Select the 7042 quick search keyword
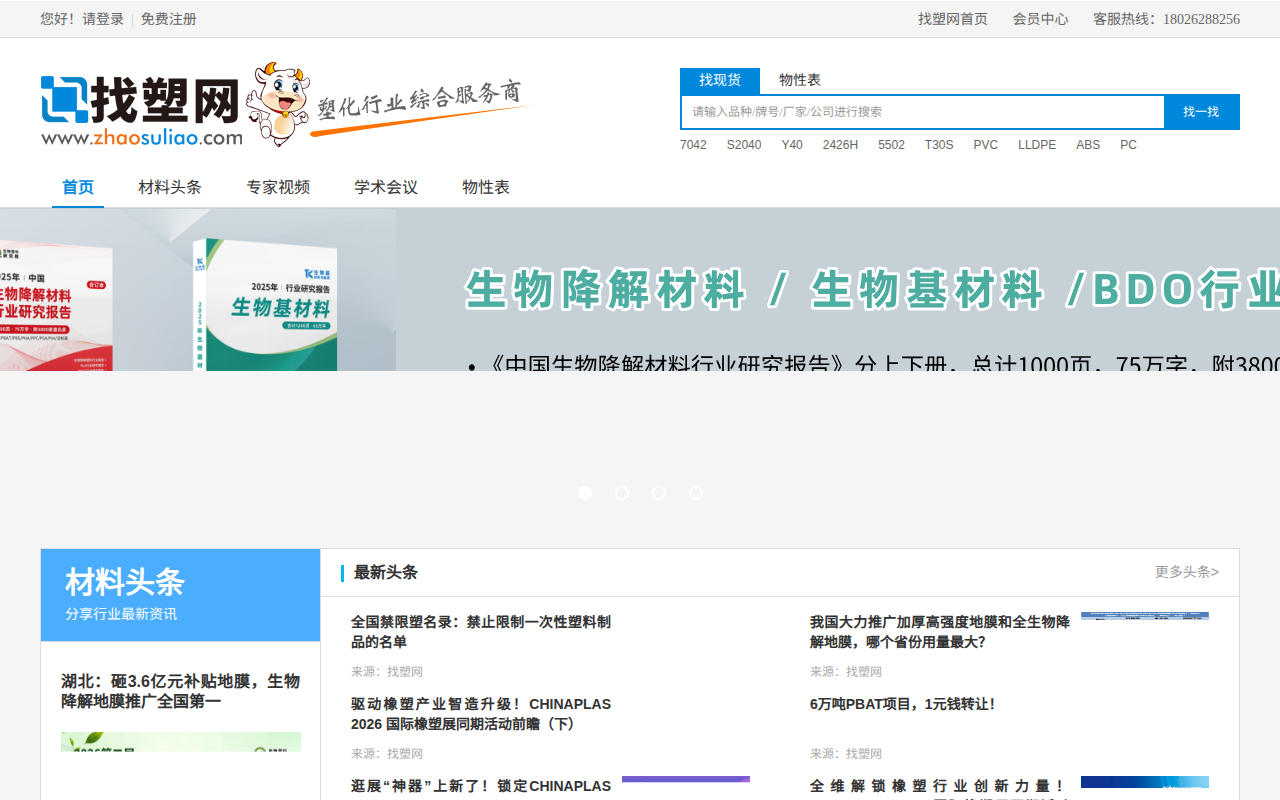 [693, 145]
